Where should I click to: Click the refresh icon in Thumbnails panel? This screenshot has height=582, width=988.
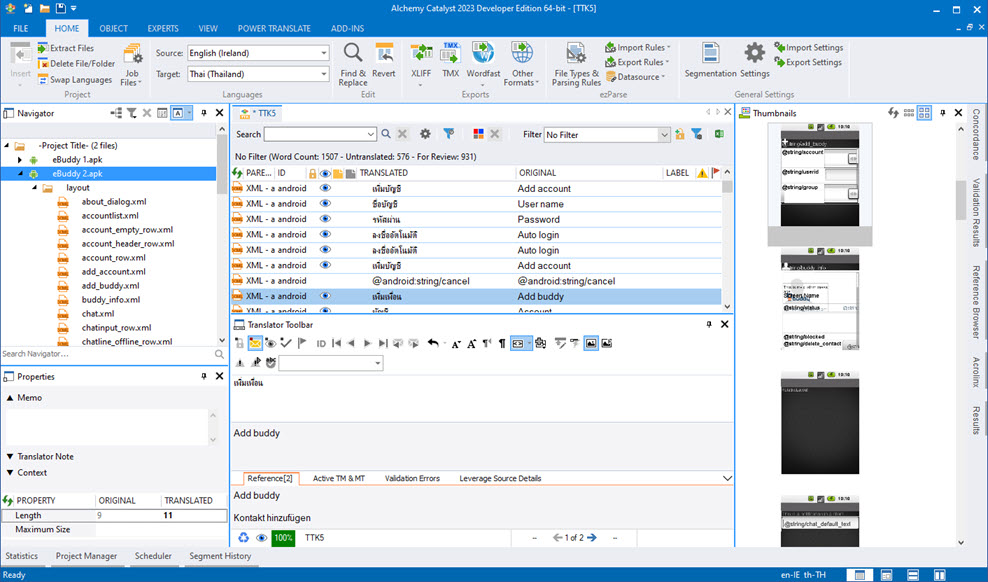(x=893, y=113)
